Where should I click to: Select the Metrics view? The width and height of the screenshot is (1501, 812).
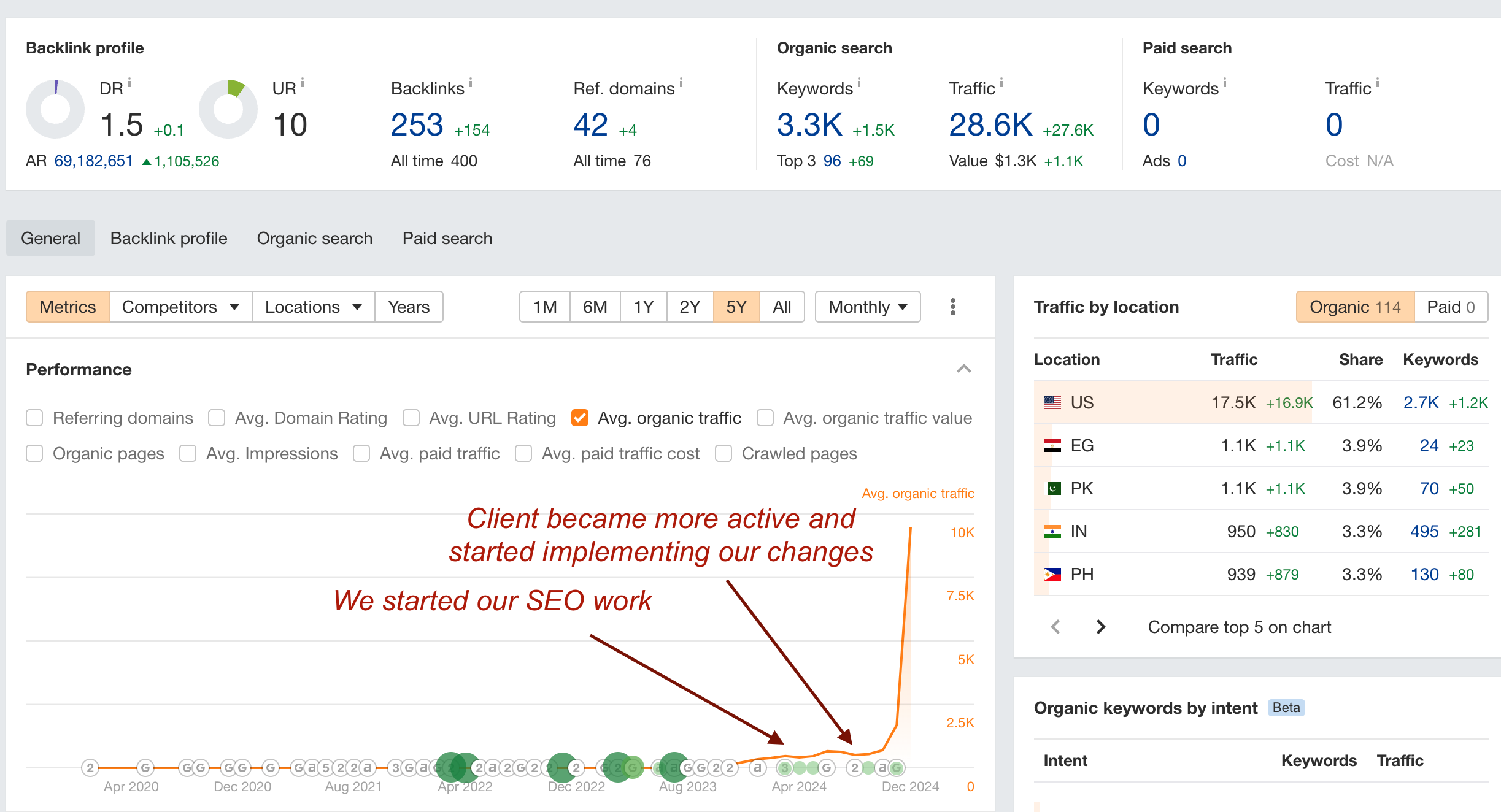(x=68, y=307)
